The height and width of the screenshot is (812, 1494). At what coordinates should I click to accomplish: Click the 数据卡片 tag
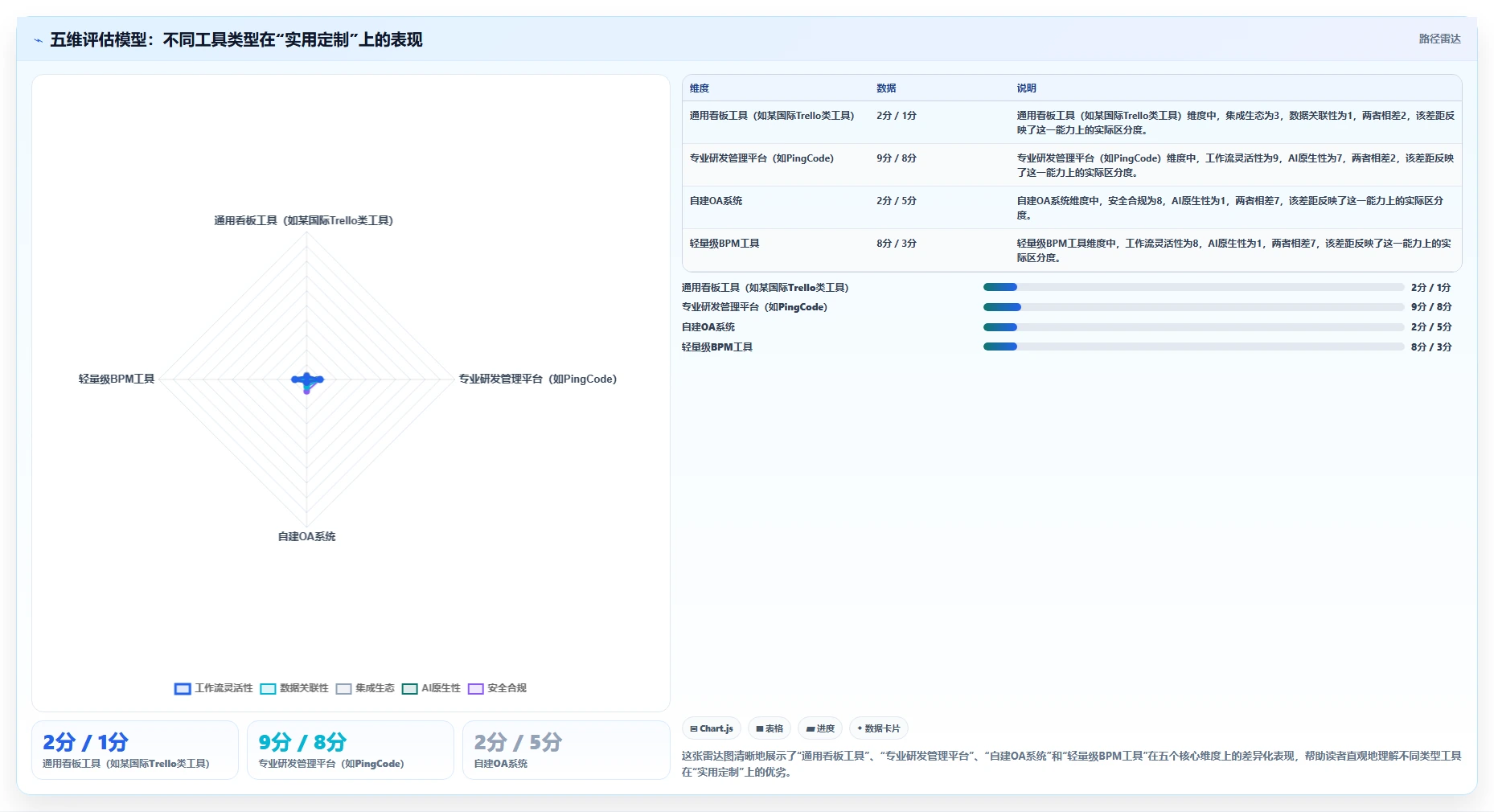pos(879,728)
